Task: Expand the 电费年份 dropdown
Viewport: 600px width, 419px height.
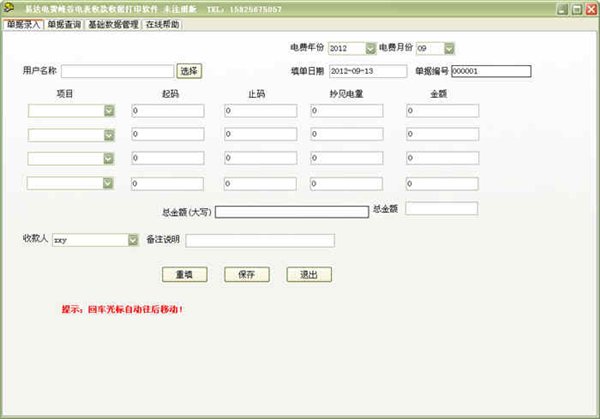Action: (370, 48)
